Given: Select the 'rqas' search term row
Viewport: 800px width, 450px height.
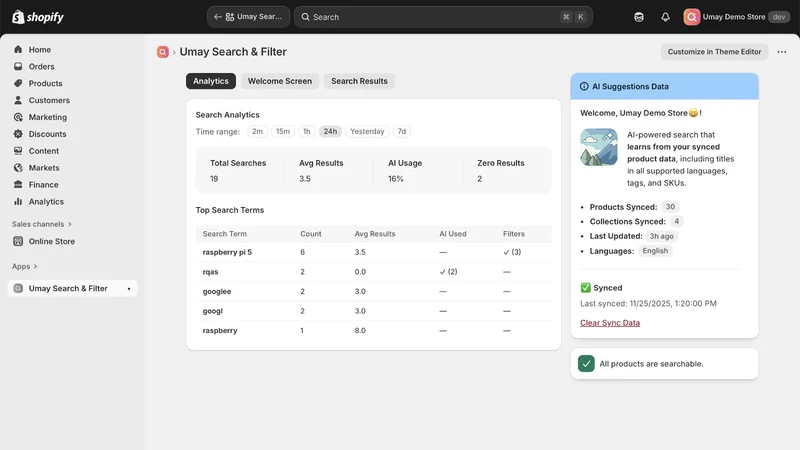Looking at the screenshot, I should click(373, 272).
